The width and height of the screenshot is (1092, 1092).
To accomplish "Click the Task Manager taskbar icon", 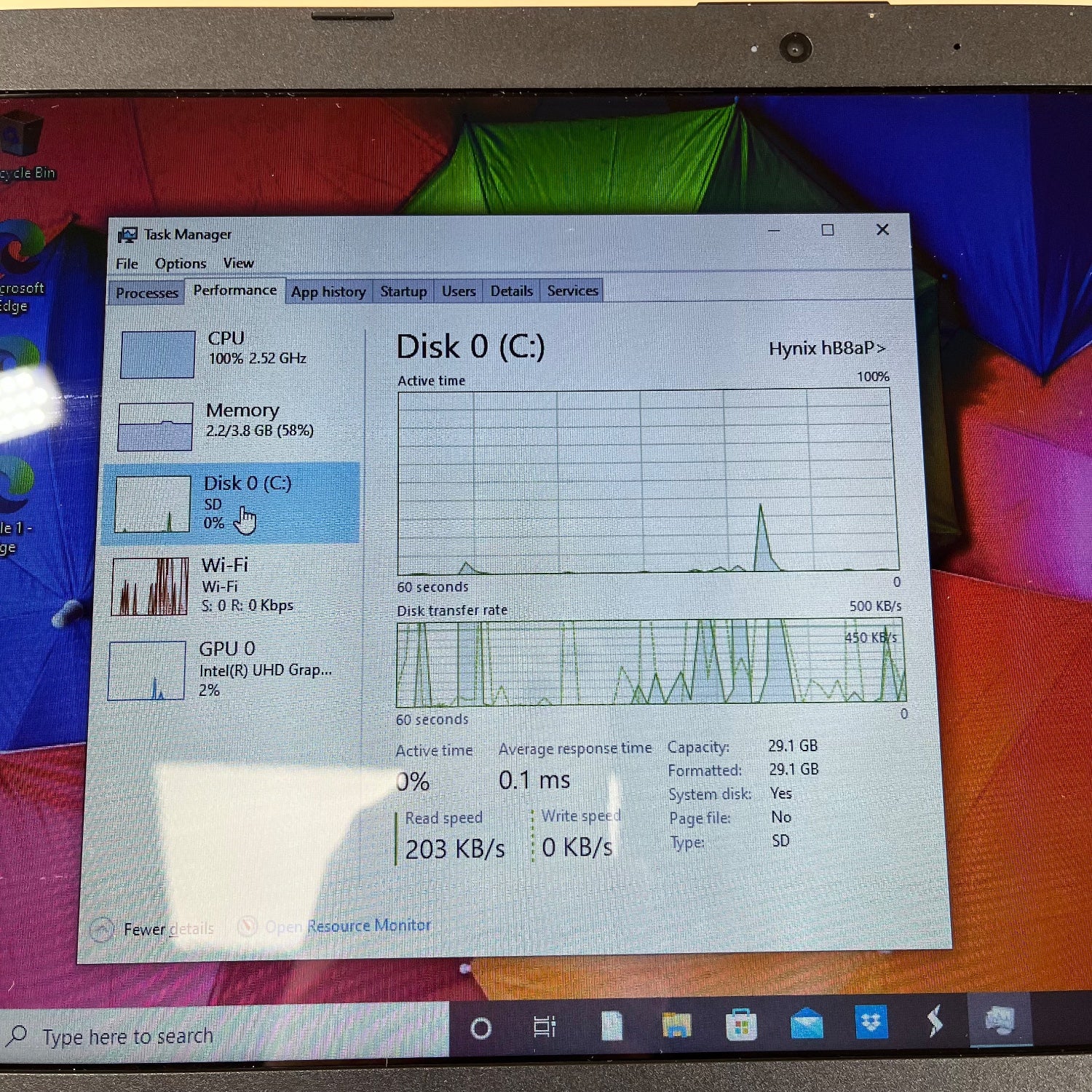I will pos(1000,1021).
